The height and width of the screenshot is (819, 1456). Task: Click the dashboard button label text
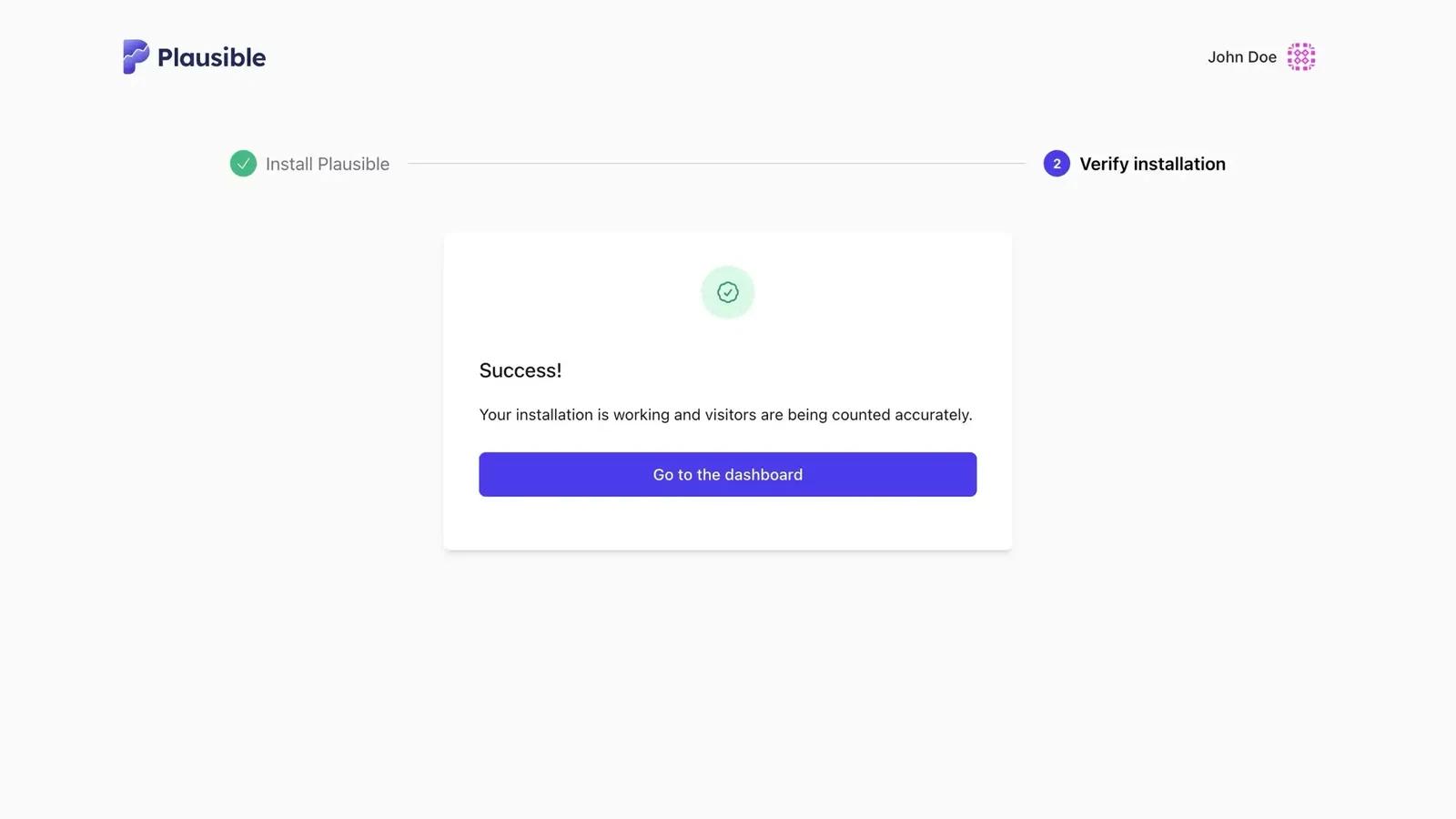727,474
